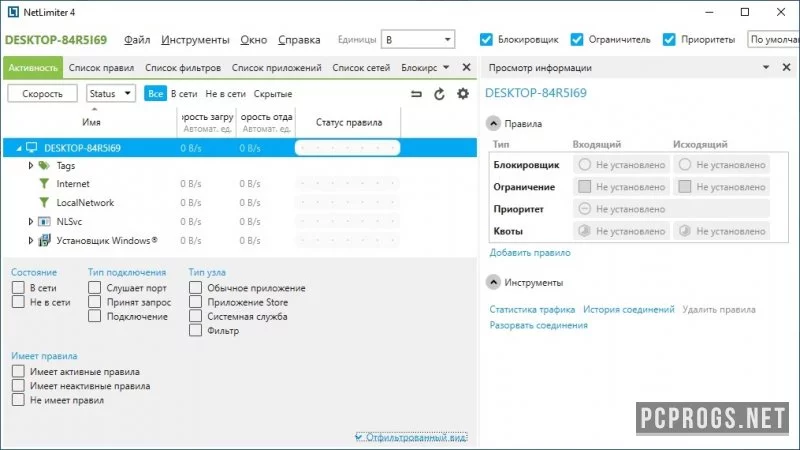Click the Скорость button
This screenshot has width=800, height=450.
pos(42,93)
